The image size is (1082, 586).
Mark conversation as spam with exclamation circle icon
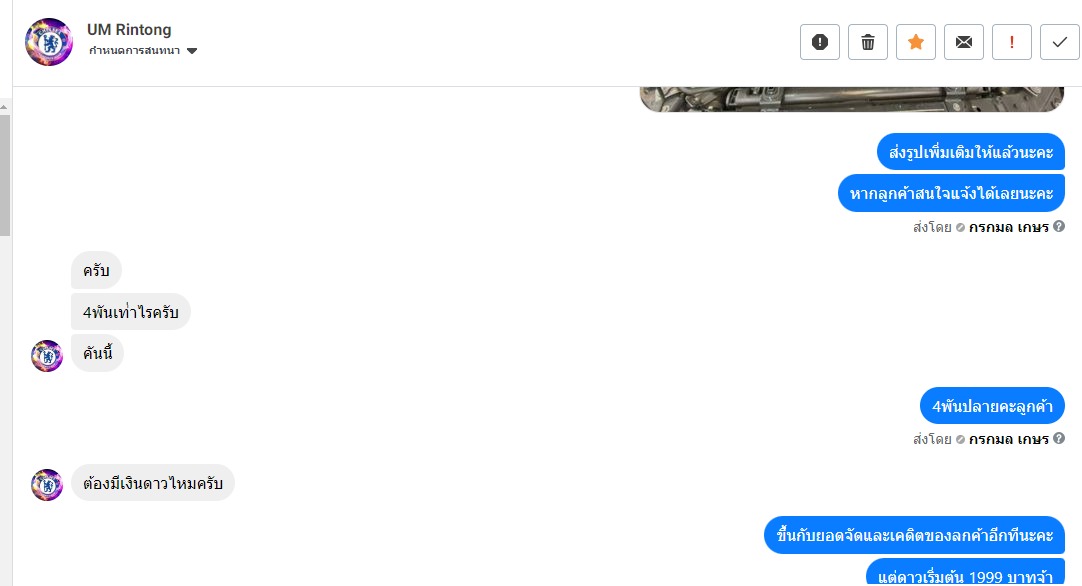tap(820, 42)
